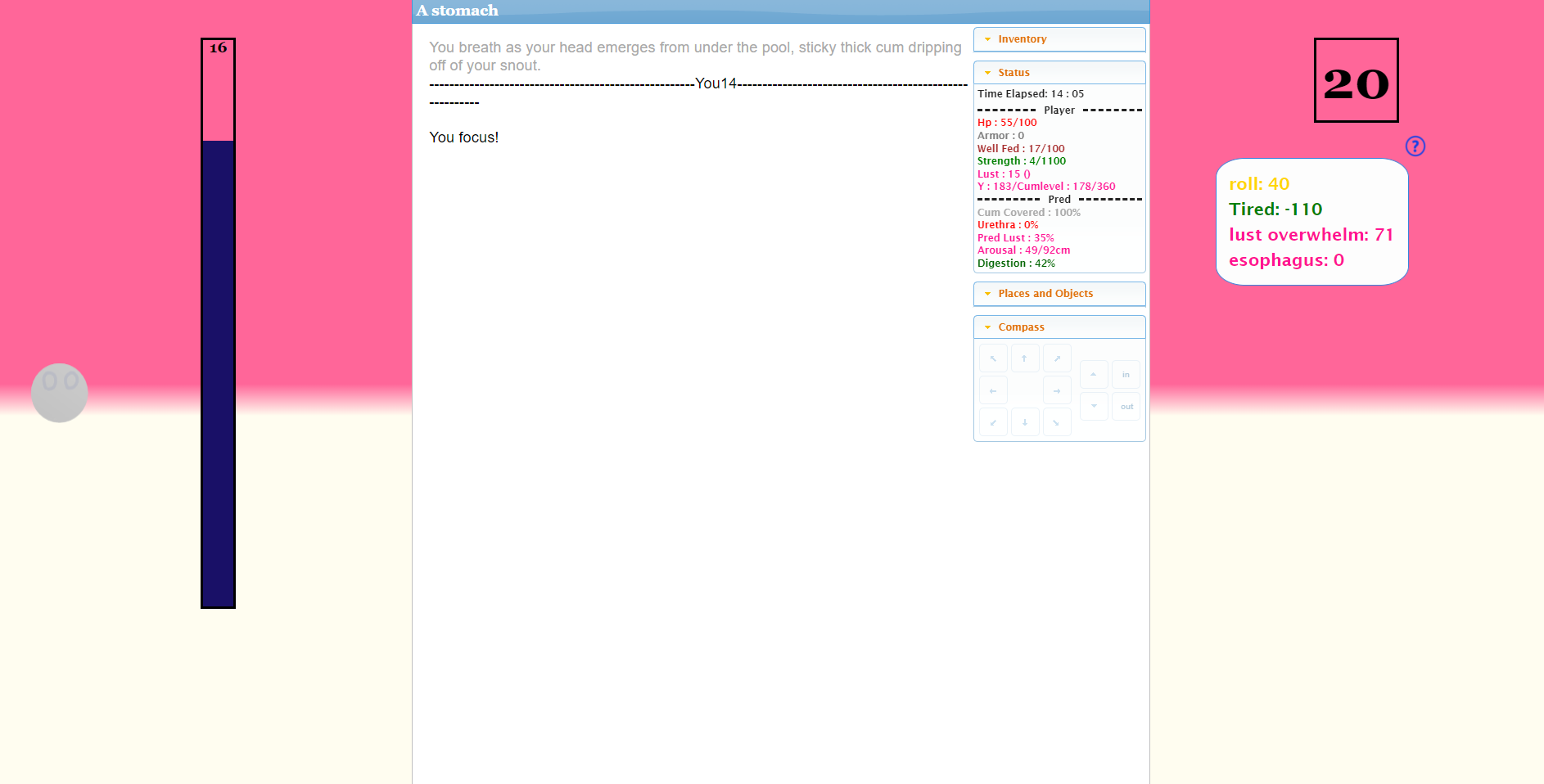Collapse the Compass panel

1059,327
